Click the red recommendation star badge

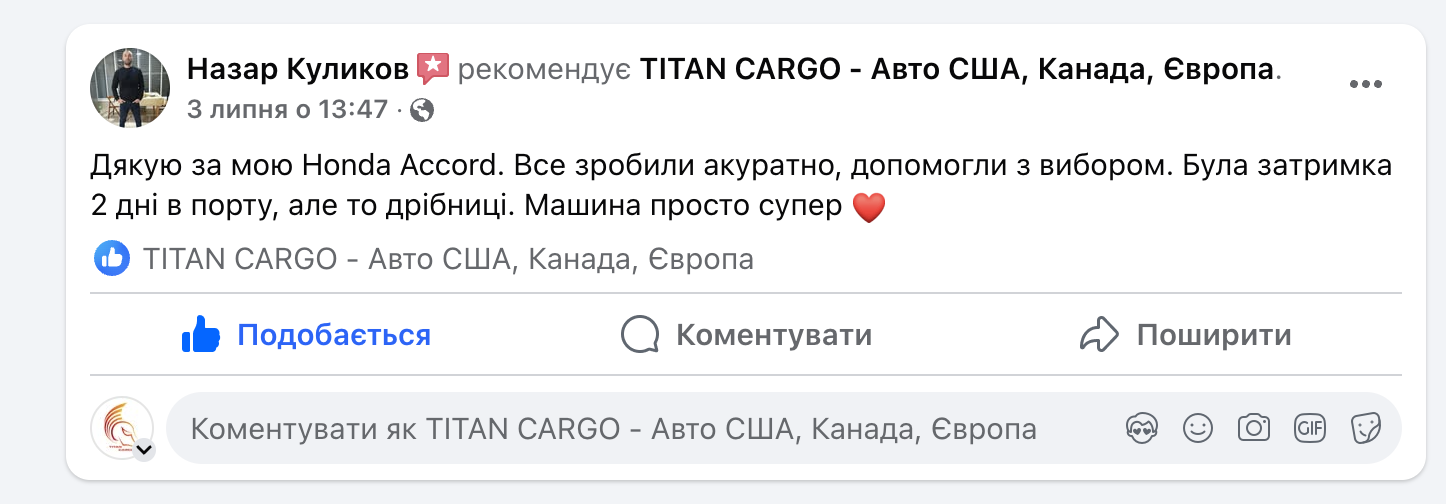pyautogui.click(x=432, y=70)
